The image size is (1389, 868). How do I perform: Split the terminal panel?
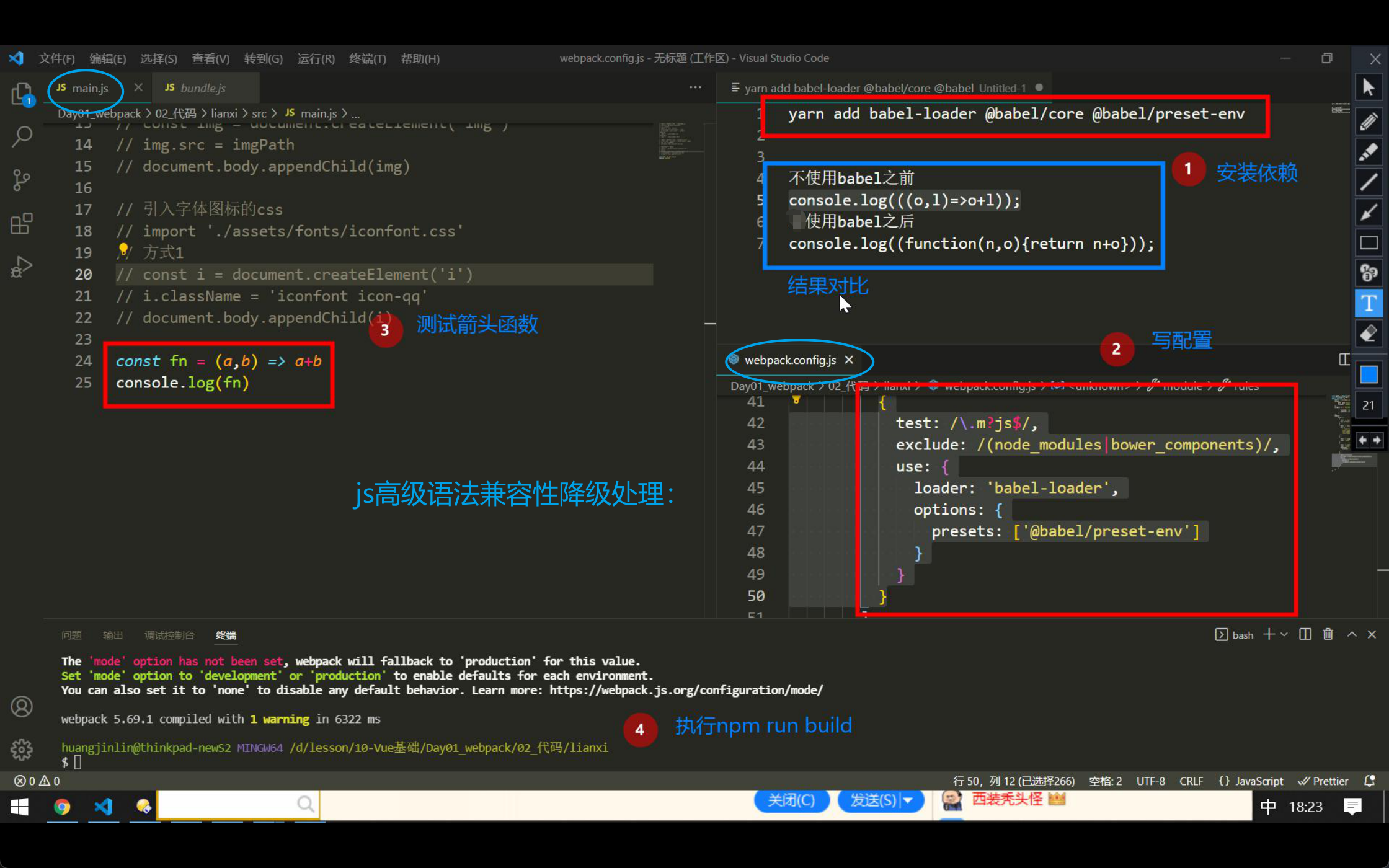pos(1305,634)
